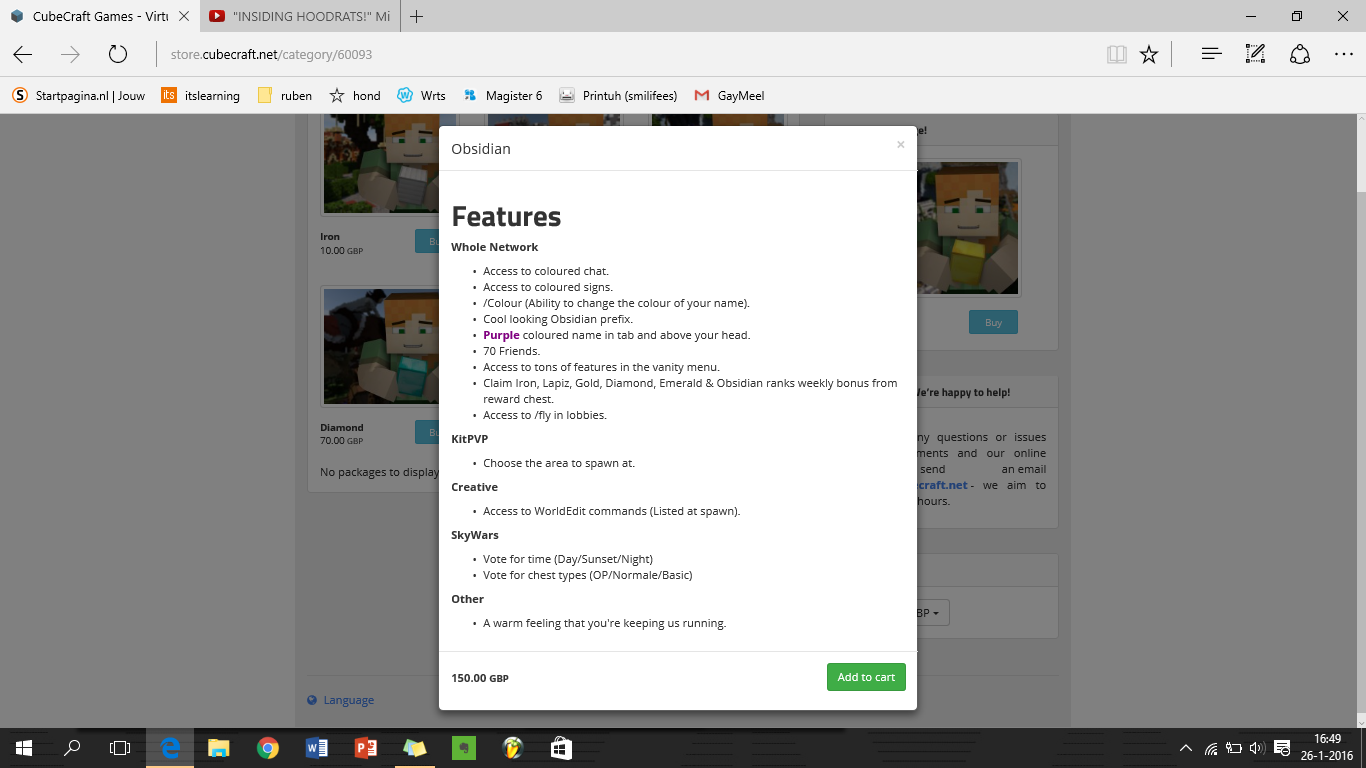Open the More actions ellipsis menu
The height and width of the screenshot is (768, 1366).
[1343, 54]
